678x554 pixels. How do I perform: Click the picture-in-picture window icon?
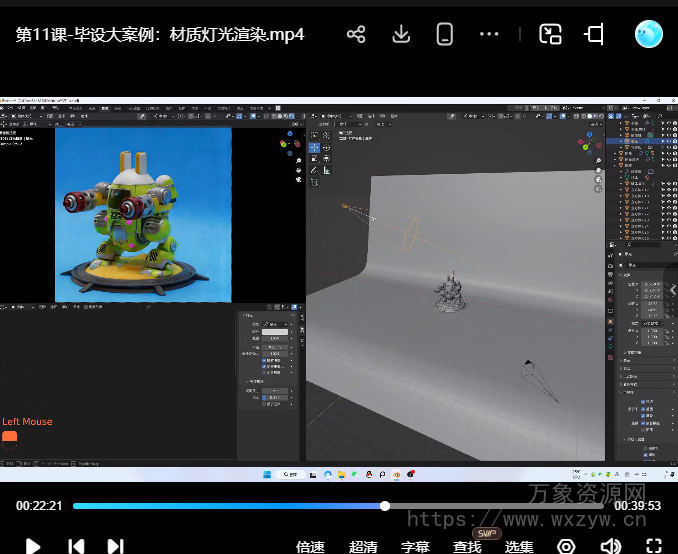point(551,35)
